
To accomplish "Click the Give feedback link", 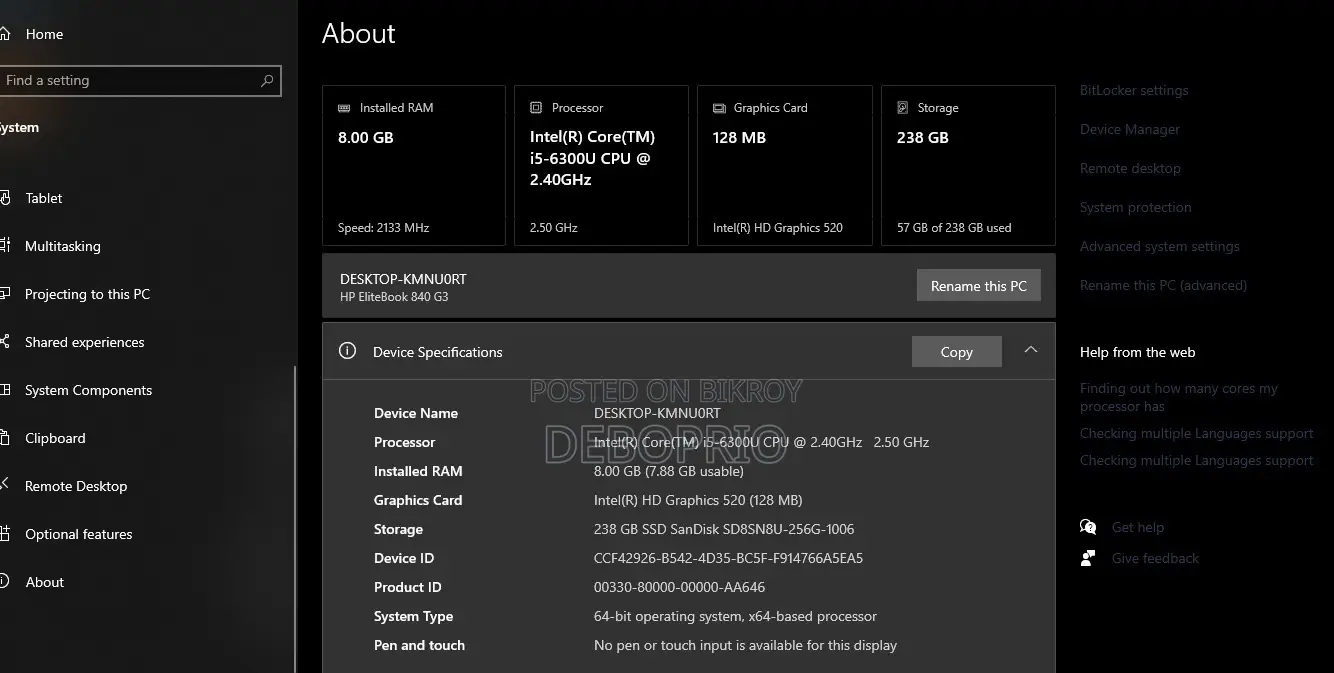I will coord(1155,558).
